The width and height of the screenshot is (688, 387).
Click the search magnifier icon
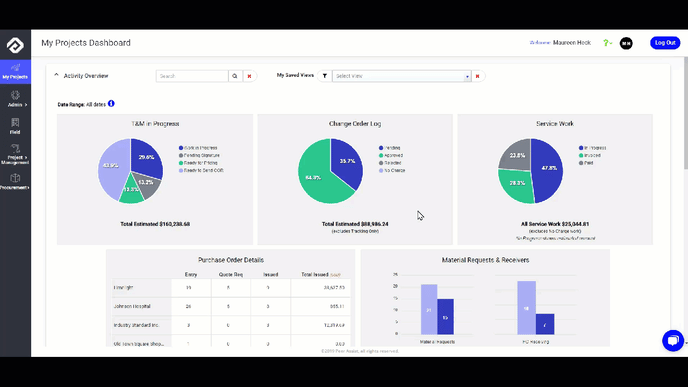[x=235, y=76]
